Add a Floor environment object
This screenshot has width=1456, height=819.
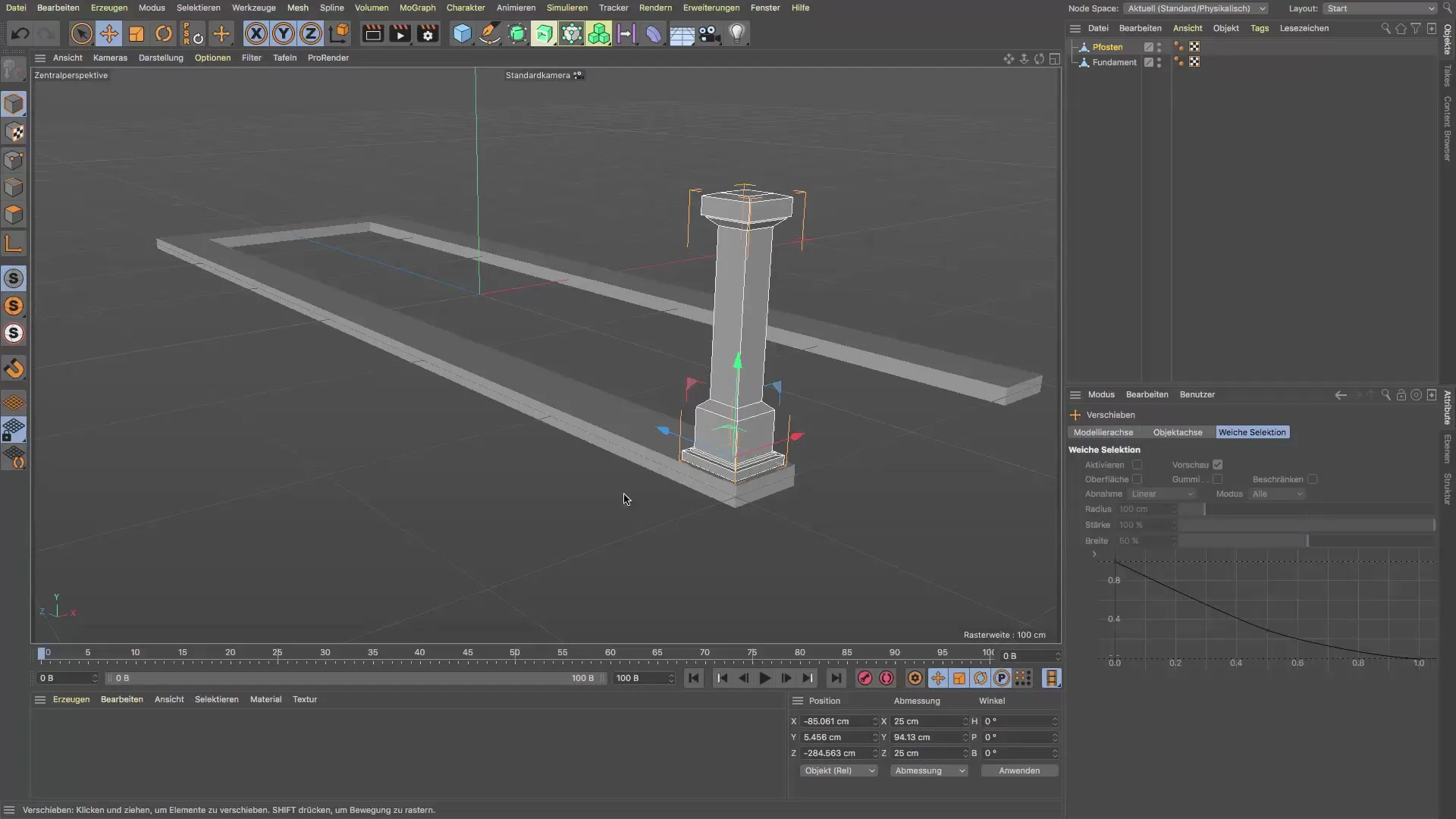click(x=682, y=33)
